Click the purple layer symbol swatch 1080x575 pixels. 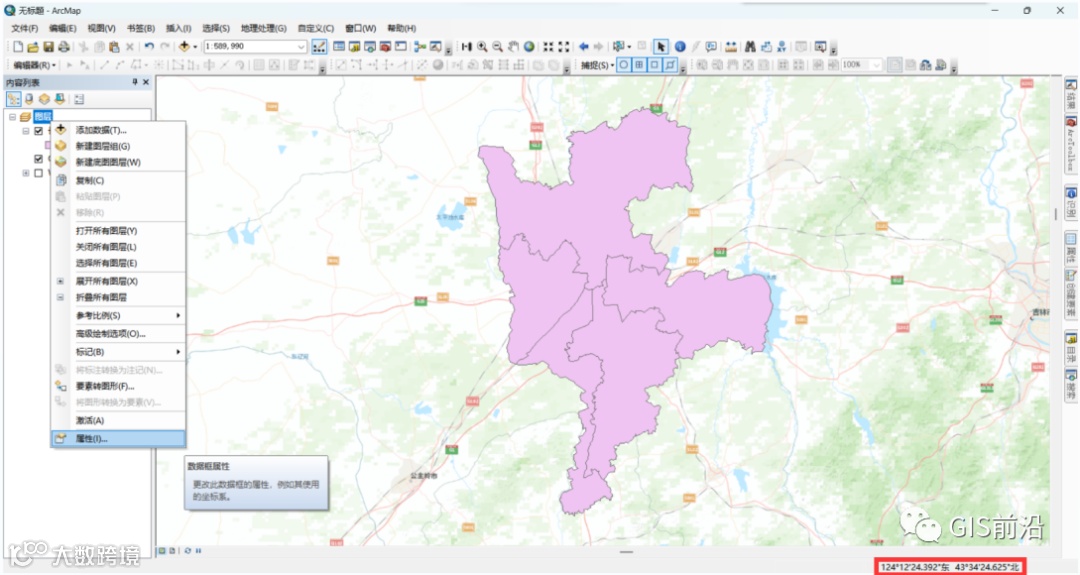tap(48, 145)
